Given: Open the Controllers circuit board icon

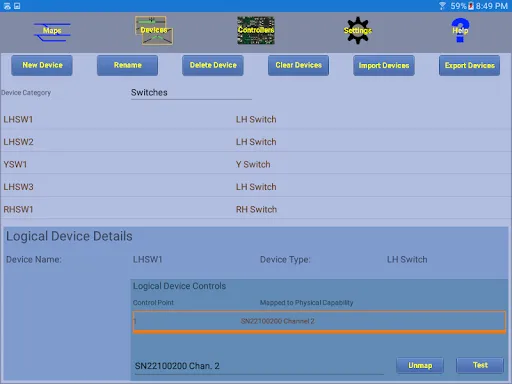Looking at the screenshot, I should tap(256, 30).
